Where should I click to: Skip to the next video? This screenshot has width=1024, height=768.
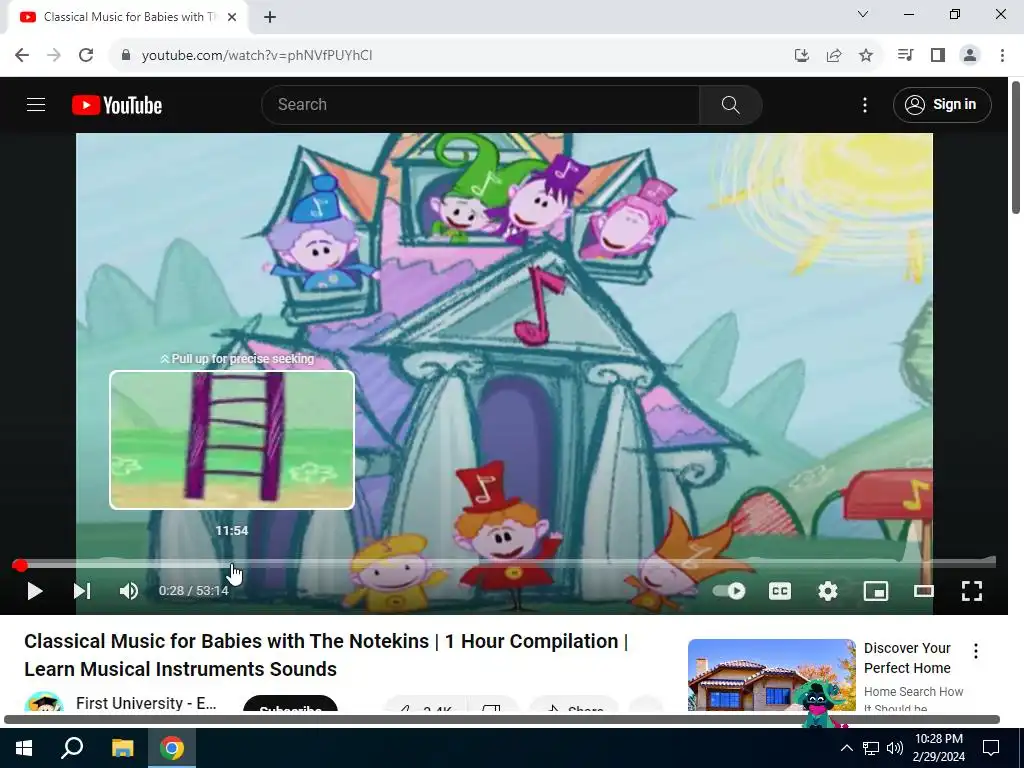pos(82,591)
